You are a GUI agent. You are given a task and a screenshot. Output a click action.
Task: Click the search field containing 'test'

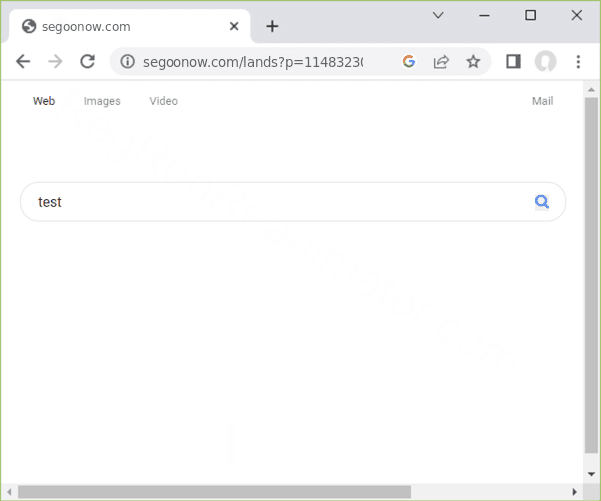[x=280, y=202]
